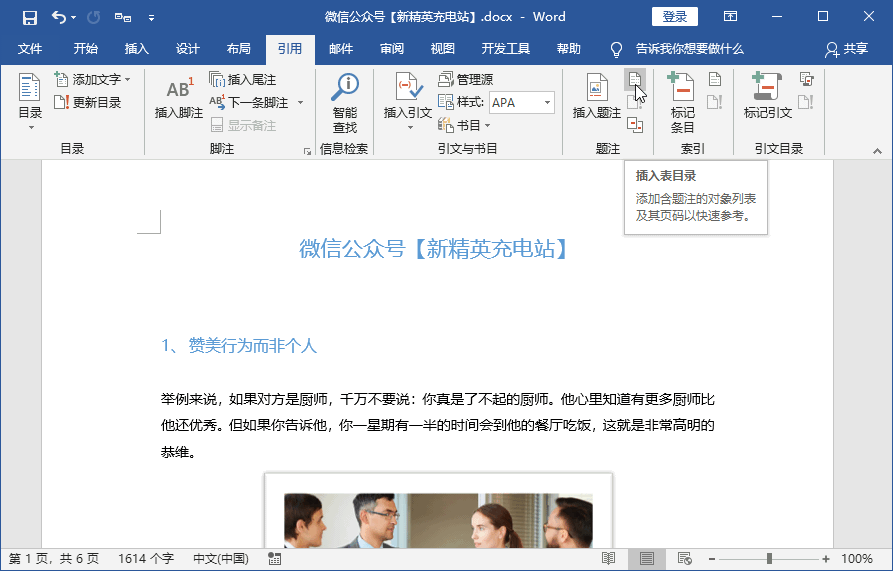Click the update table of figures icon
Viewport: 893px width, 571px height.
pyautogui.click(x=635, y=102)
